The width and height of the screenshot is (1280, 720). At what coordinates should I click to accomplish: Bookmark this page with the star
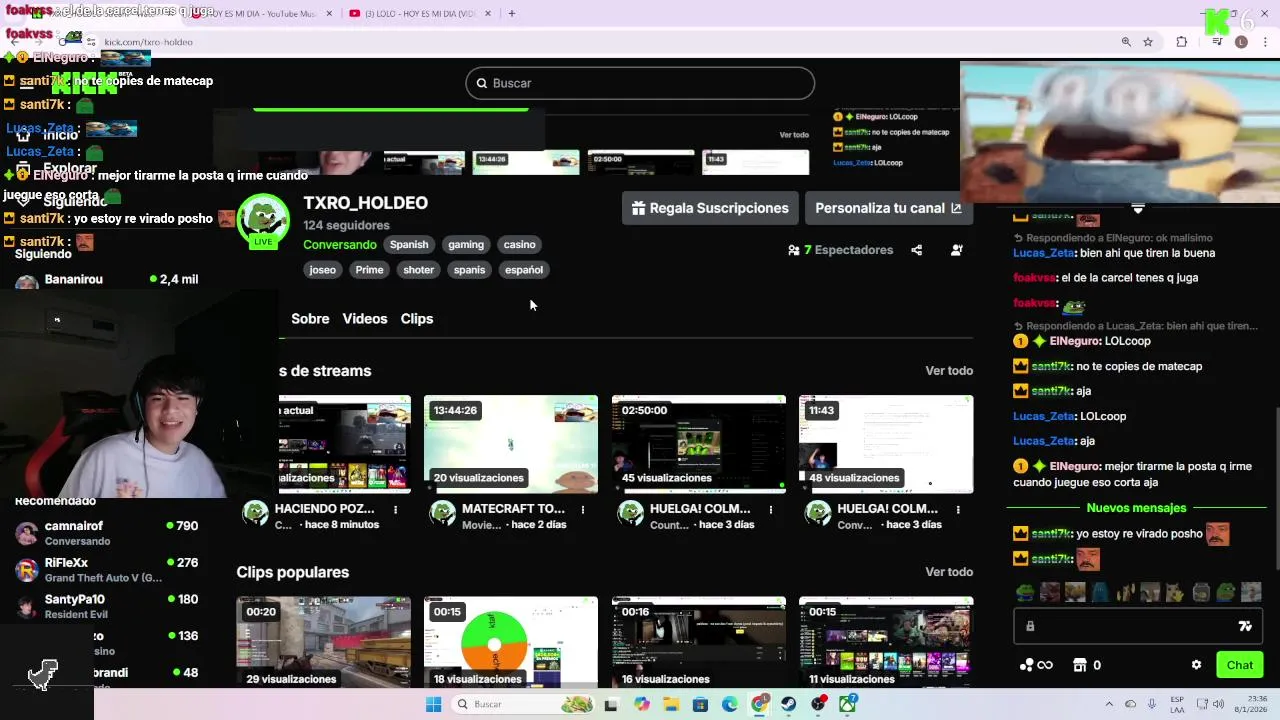pyautogui.click(x=1148, y=42)
